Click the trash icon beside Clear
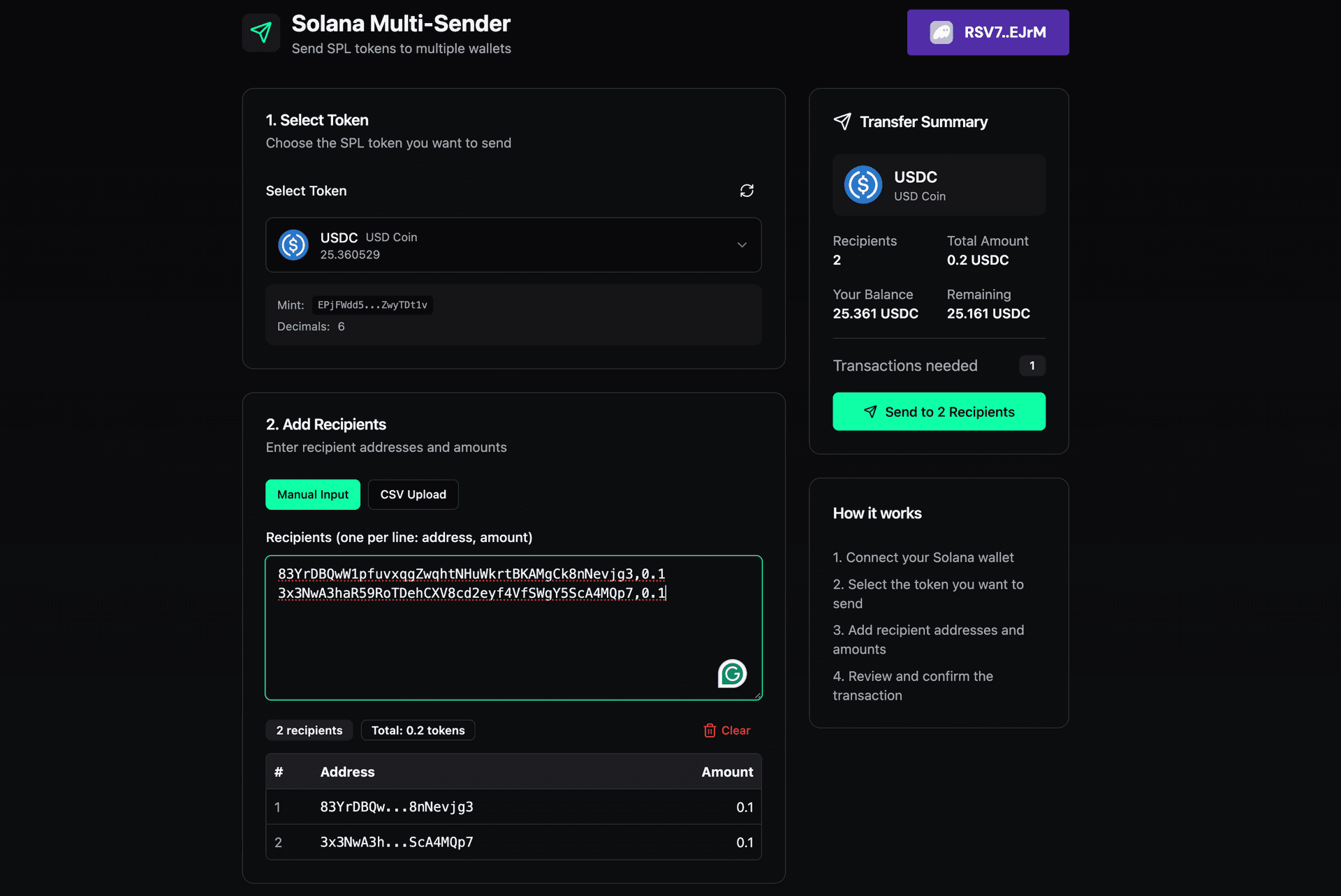Screen dimensions: 1341x896 pos(710,730)
